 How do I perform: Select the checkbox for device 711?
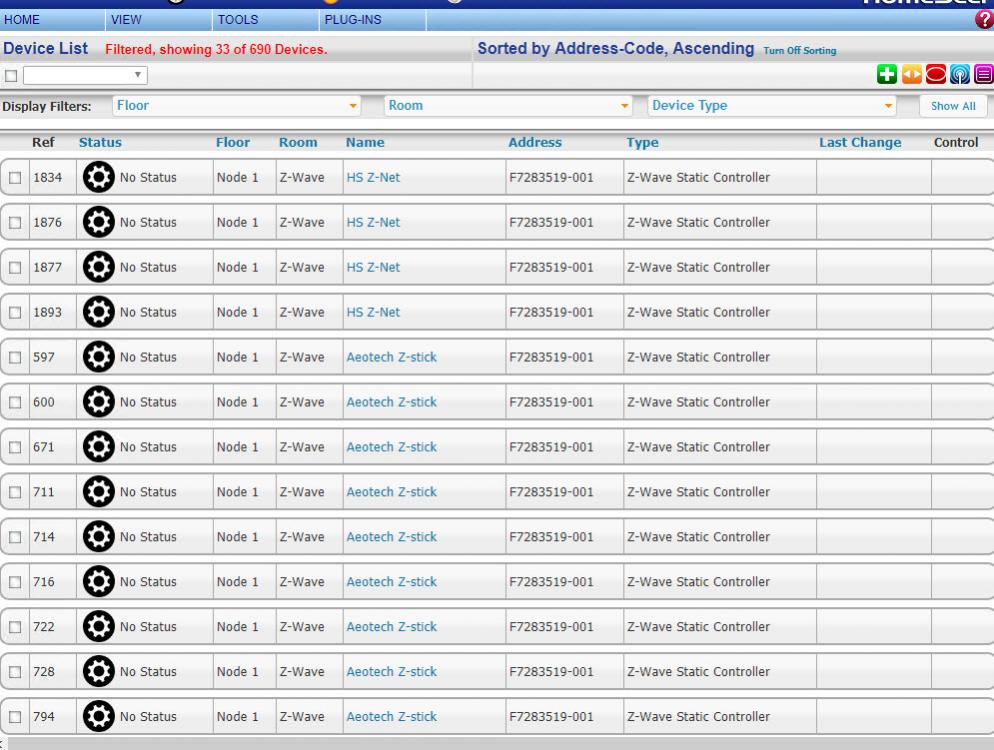point(15,492)
